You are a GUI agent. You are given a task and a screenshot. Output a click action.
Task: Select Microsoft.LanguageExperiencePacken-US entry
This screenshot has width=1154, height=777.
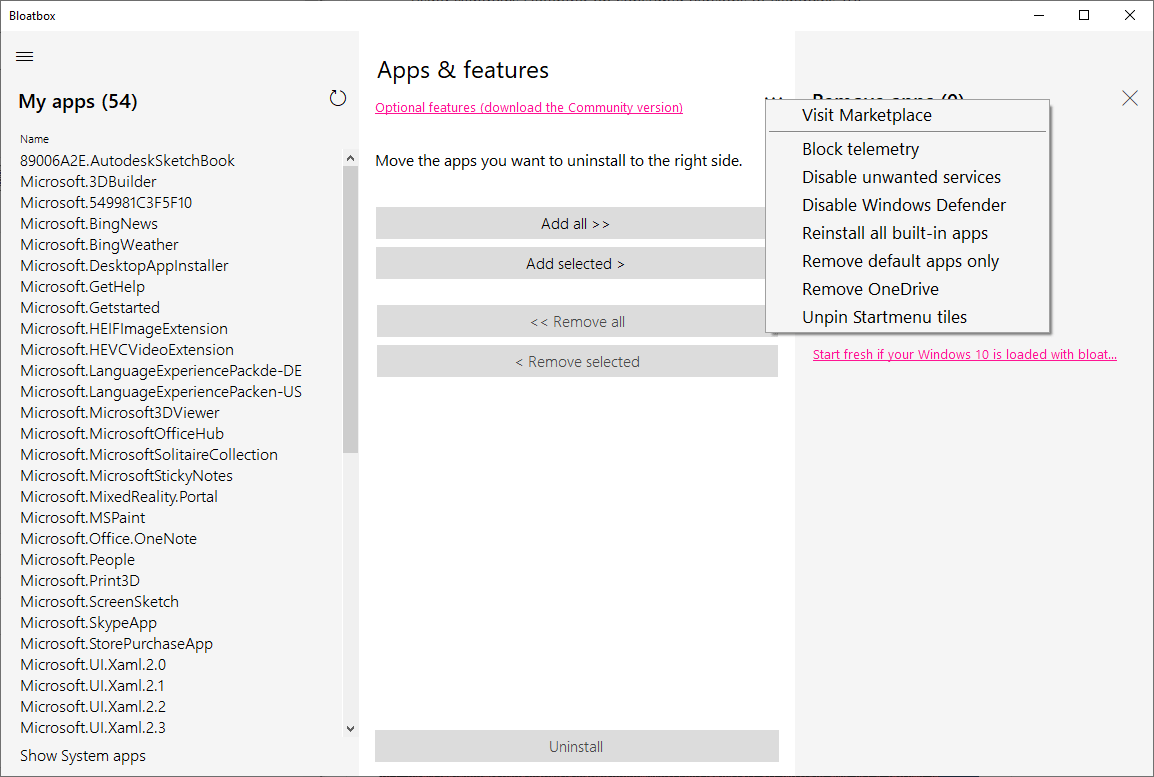tap(161, 391)
